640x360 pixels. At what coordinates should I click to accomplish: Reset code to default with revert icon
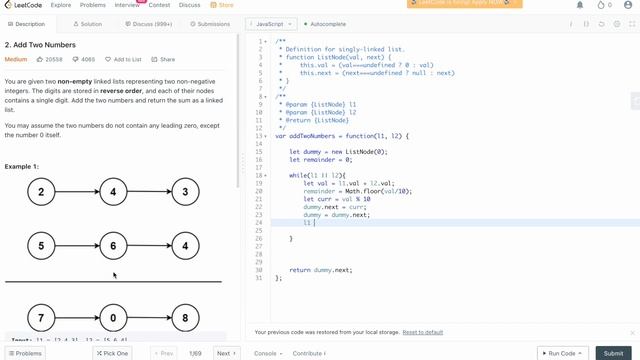602,24
